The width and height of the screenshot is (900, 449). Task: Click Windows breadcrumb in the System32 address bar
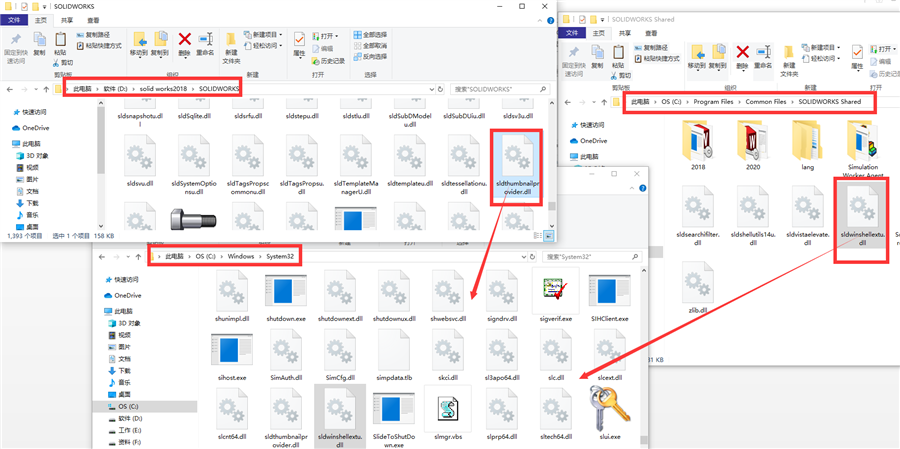coord(240,257)
